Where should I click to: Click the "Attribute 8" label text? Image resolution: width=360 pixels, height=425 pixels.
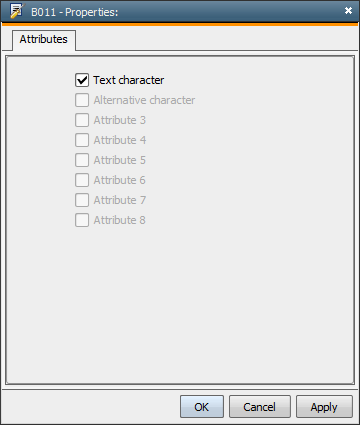tap(120, 220)
